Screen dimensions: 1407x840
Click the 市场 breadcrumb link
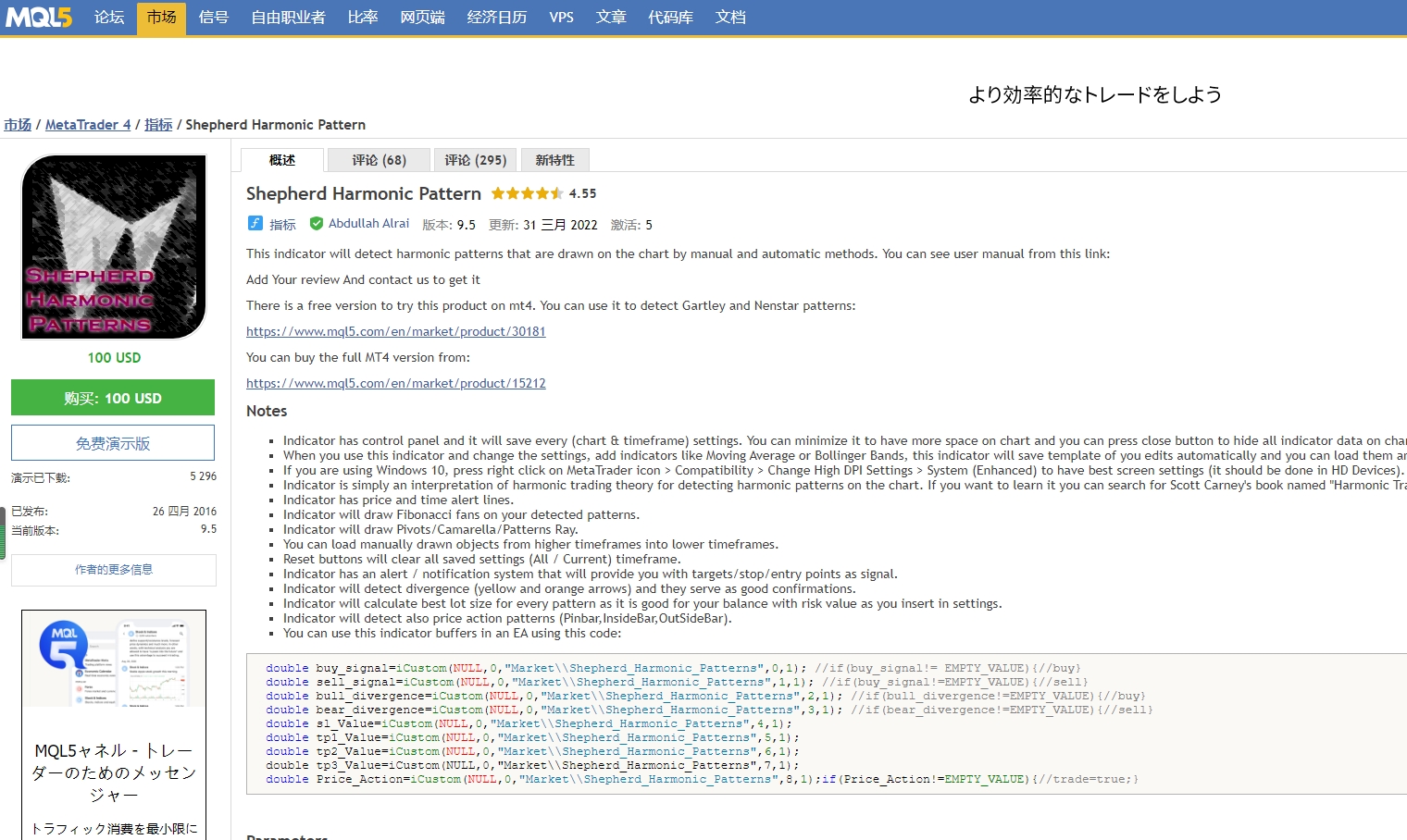[x=18, y=125]
